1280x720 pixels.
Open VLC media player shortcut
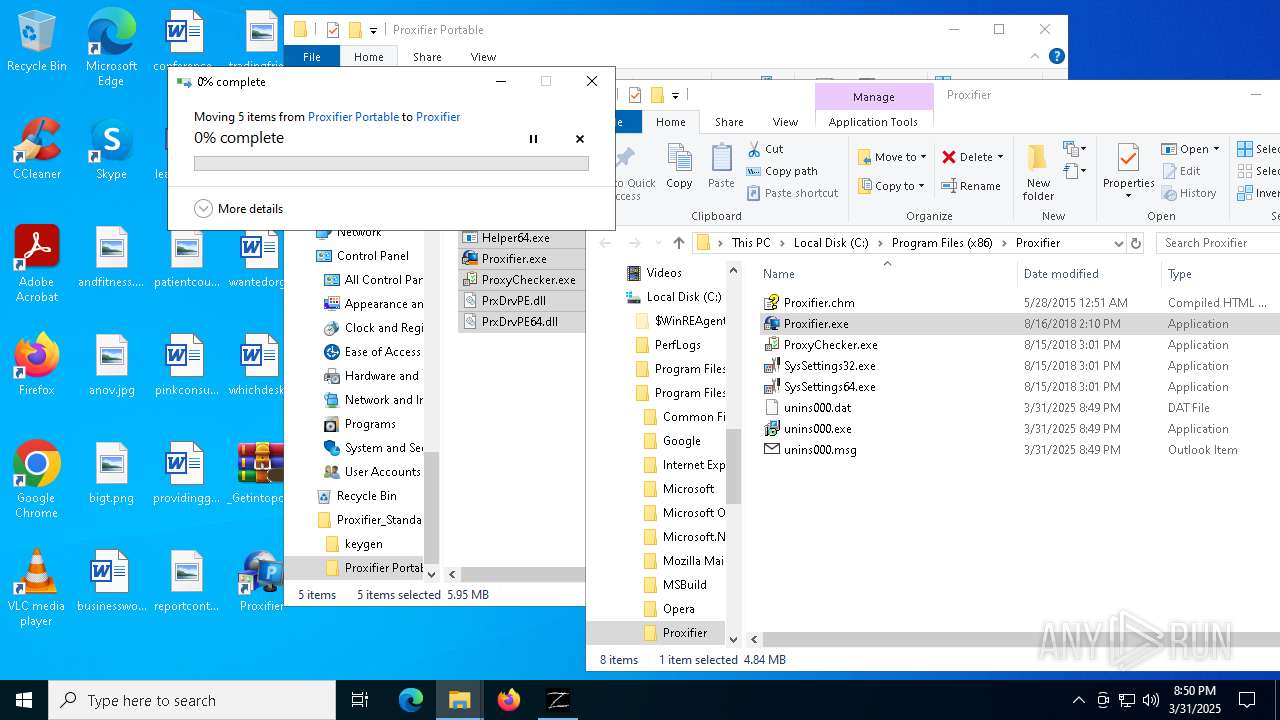(37, 588)
